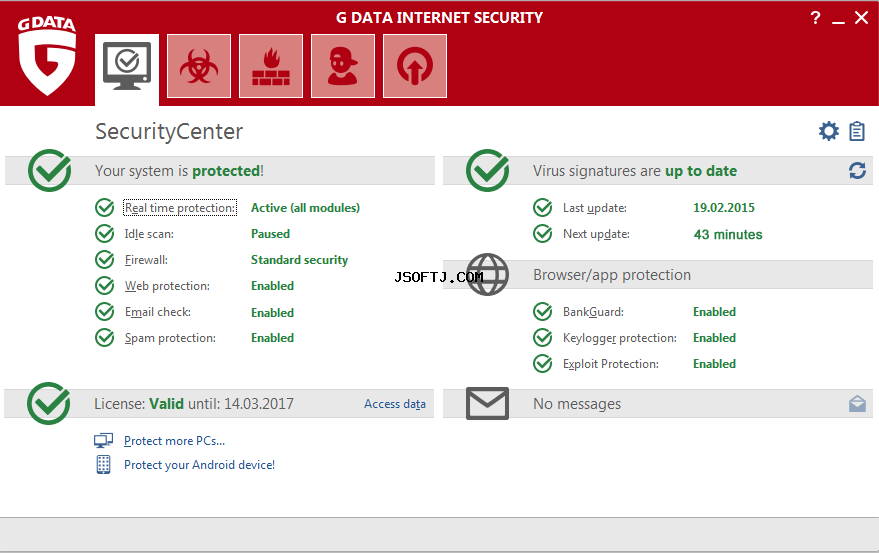Click Protect your Android device link
Viewport: 879px width, 553px height.
(x=200, y=465)
